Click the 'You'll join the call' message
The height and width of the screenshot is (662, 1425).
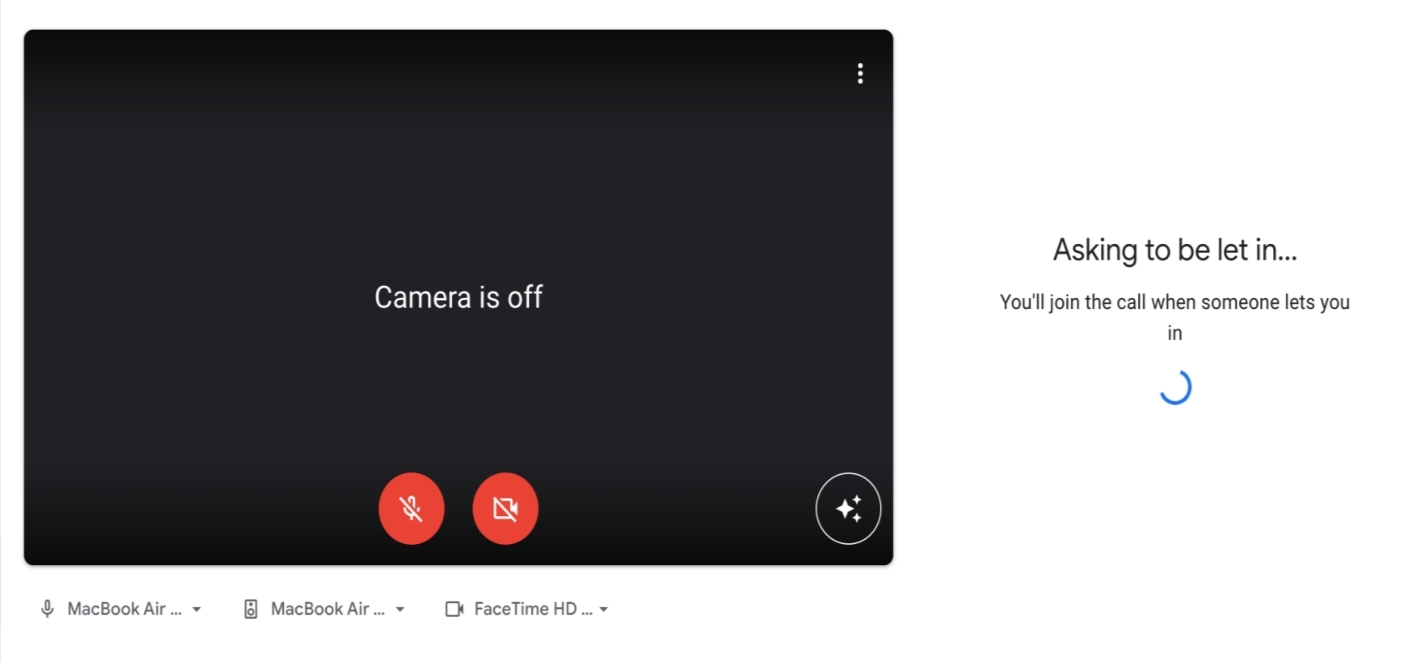pos(1175,302)
